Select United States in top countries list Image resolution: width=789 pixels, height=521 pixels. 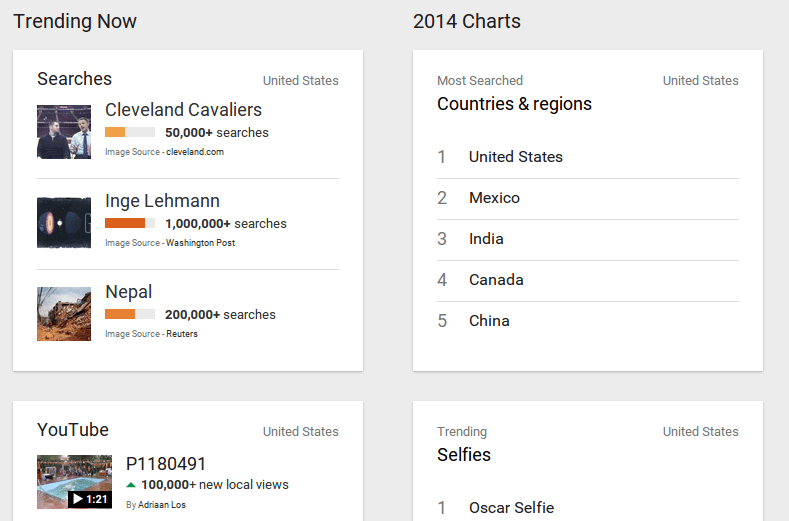[515, 157]
